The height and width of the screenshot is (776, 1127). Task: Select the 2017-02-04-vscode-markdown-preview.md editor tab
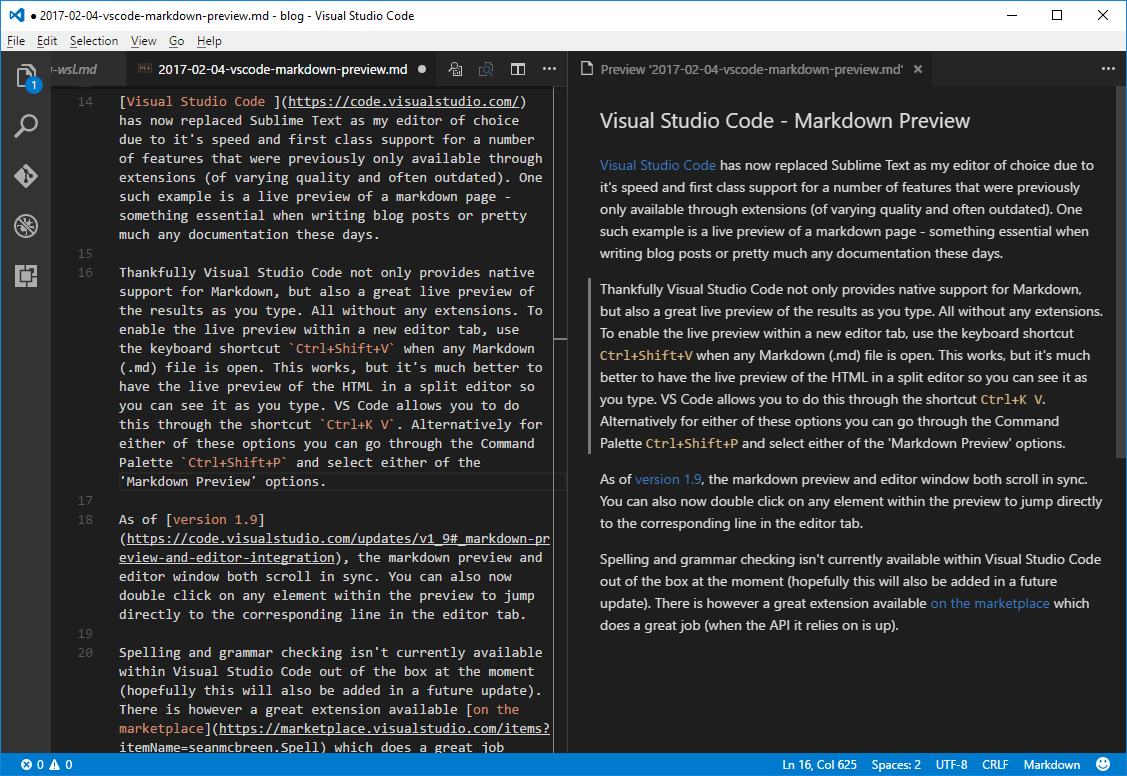click(x=282, y=69)
